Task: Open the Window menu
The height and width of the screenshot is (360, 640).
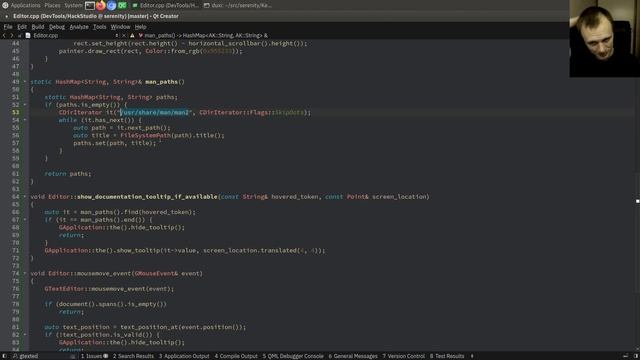Action: [120, 27]
